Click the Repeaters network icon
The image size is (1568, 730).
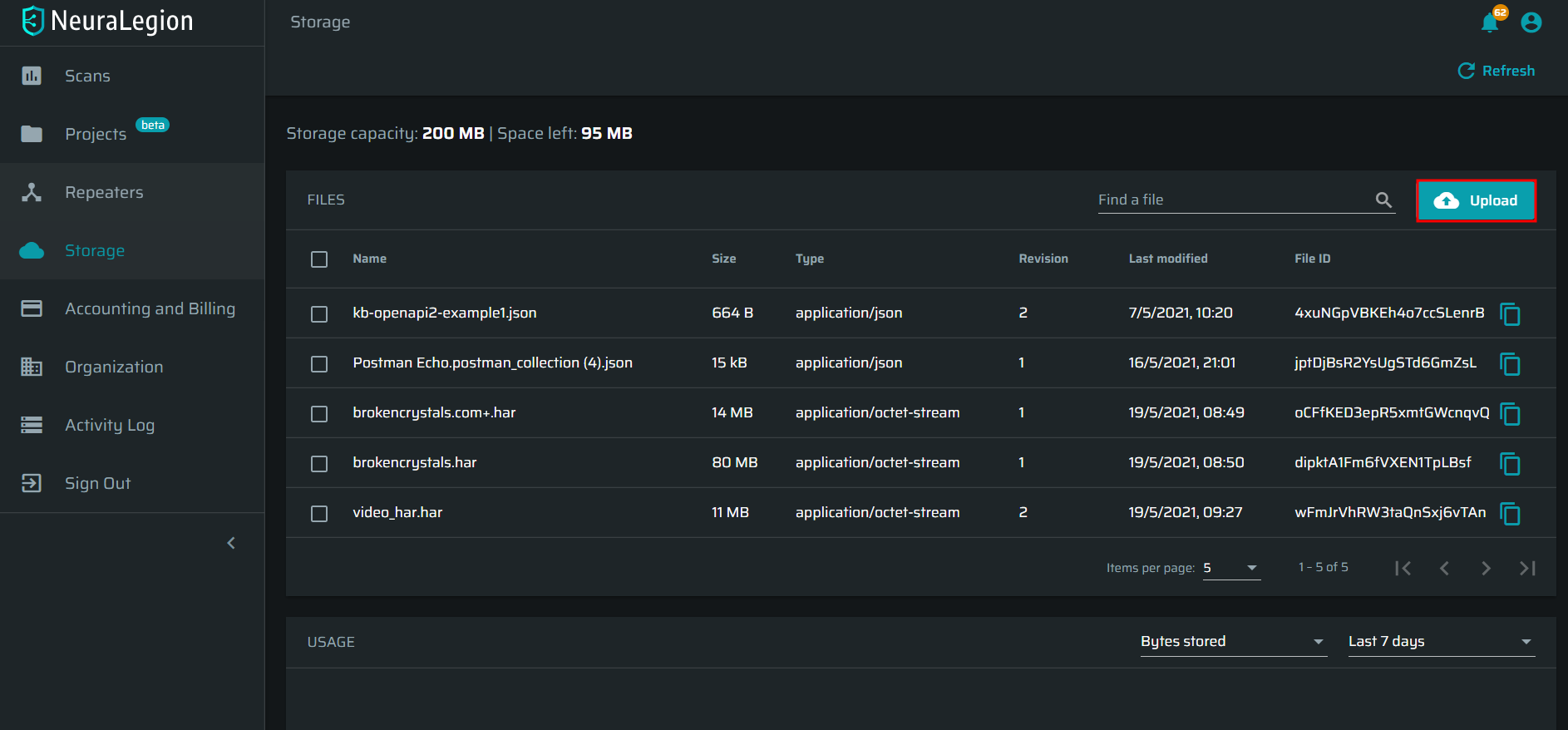pos(32,192)
